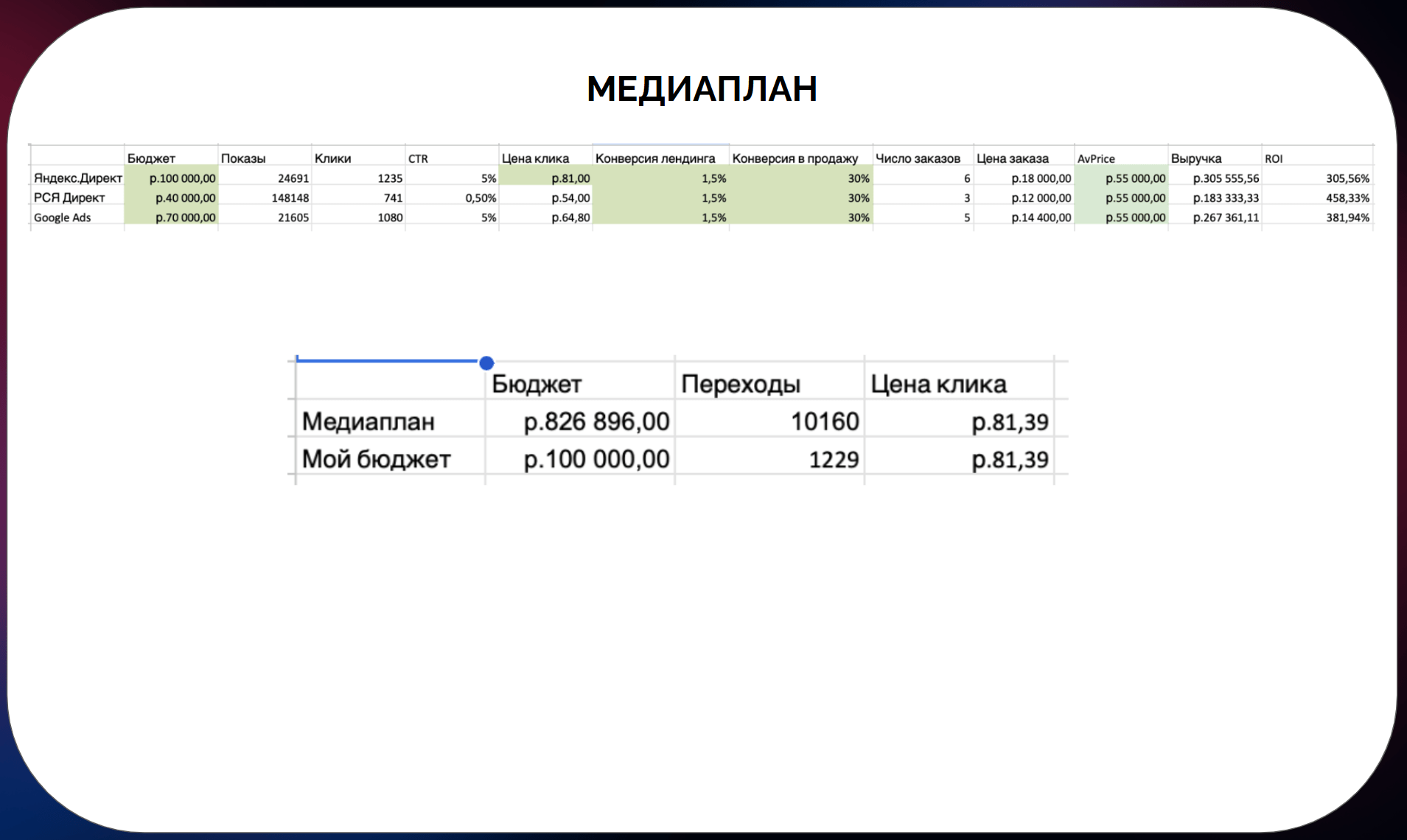The image size is (1407, 840).
Task: Click the Конверсия лендинга column header
Action: (x=654, y=158)
